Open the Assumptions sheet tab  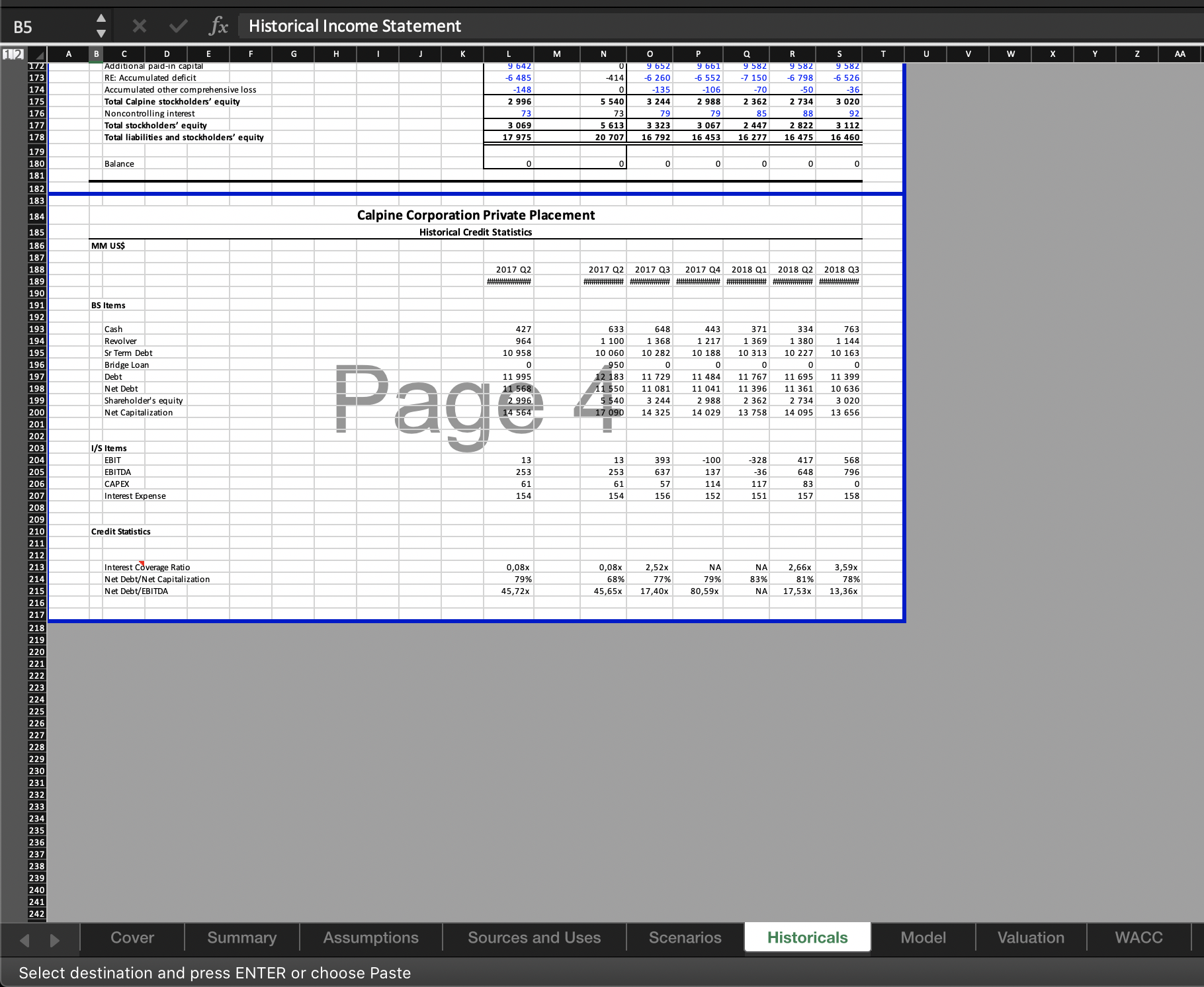(370, 937)
